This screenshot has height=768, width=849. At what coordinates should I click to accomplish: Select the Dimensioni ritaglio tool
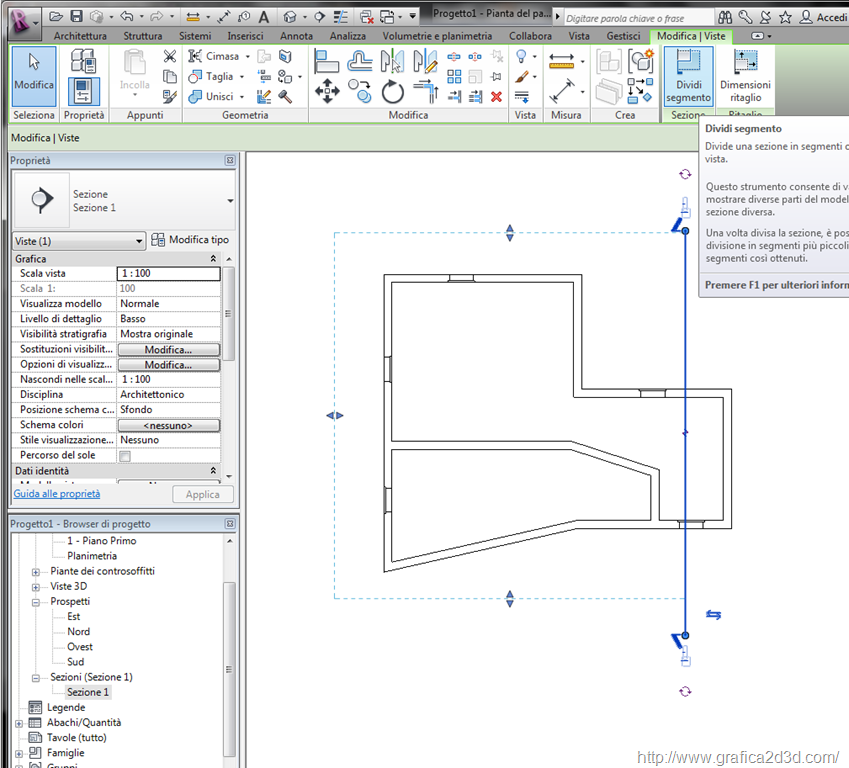[745, 75]
